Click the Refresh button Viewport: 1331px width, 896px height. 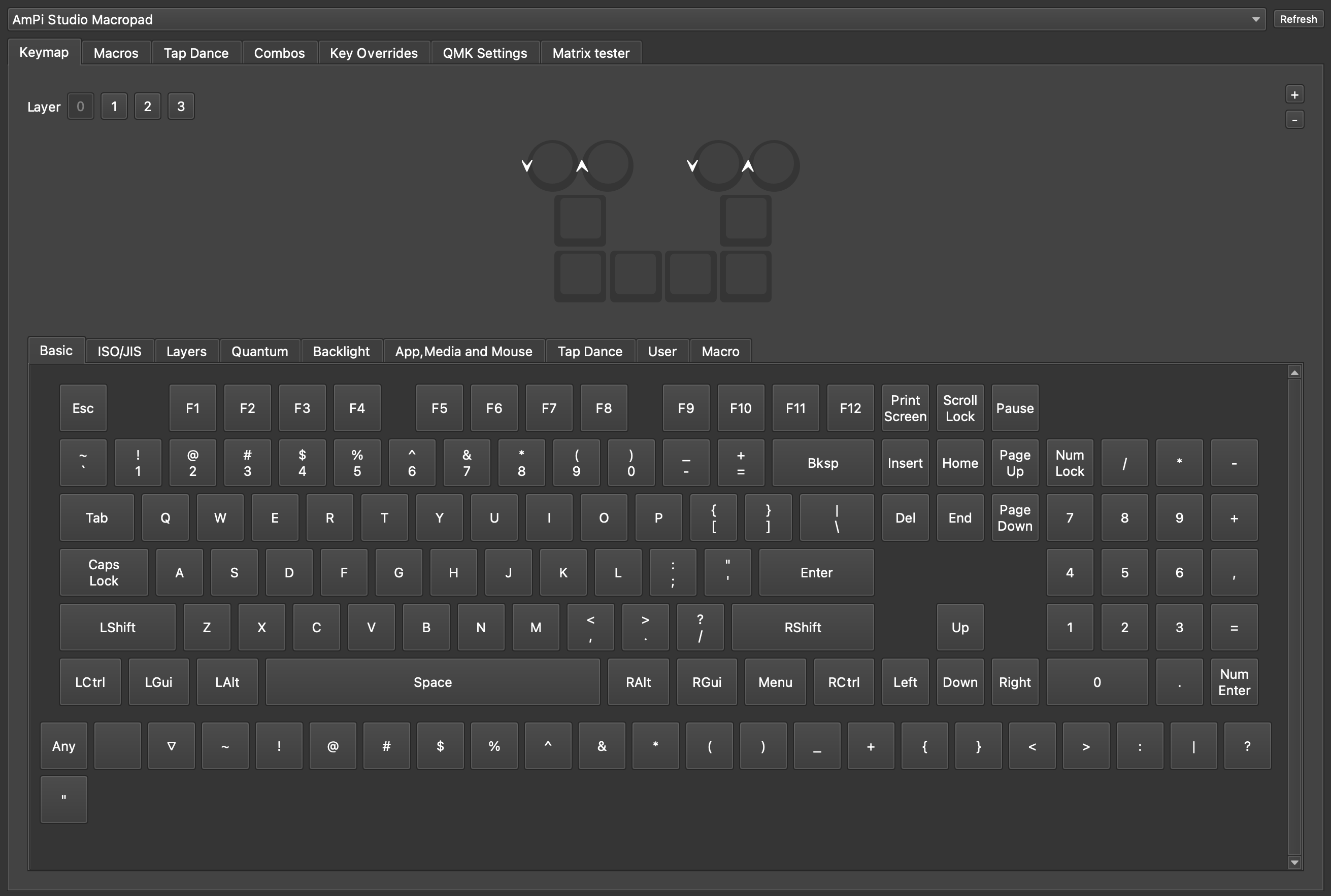pyautogui.click(x=1298, y=19)
